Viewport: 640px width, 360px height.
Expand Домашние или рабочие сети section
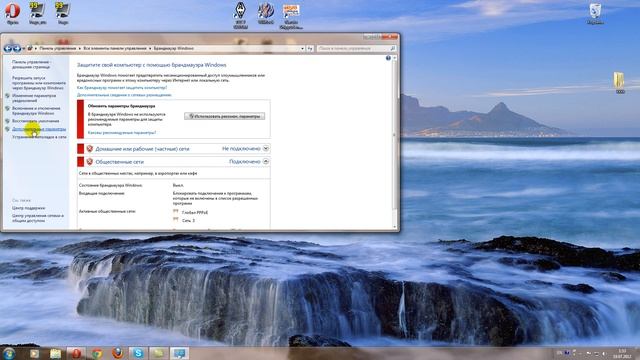[x=266, y=149]
